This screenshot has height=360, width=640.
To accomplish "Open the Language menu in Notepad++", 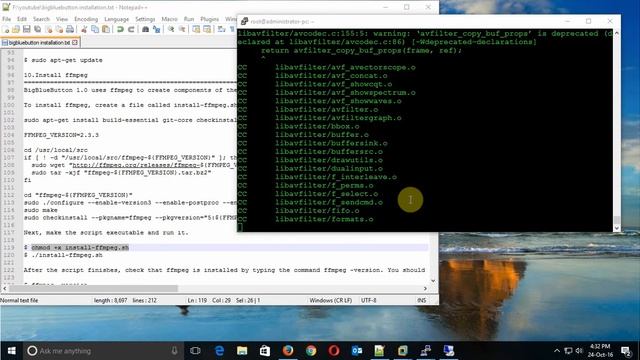I will click(x=116, y=19).
